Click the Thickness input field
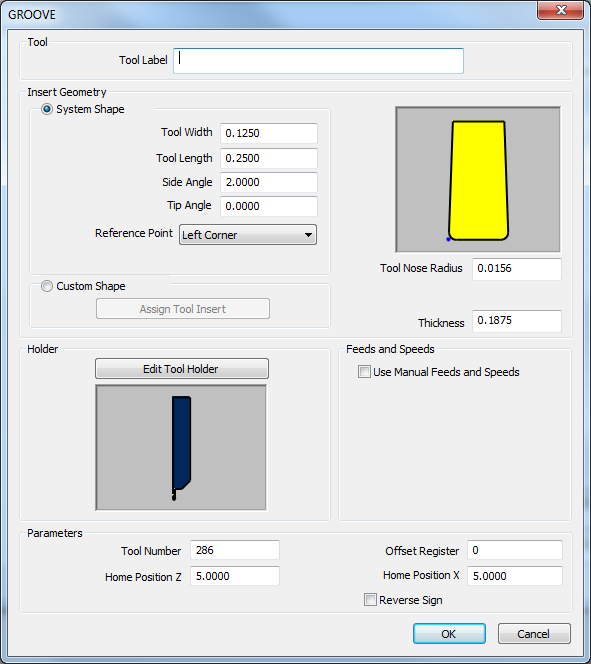The image size is (591, 664). tap(517, 321)
